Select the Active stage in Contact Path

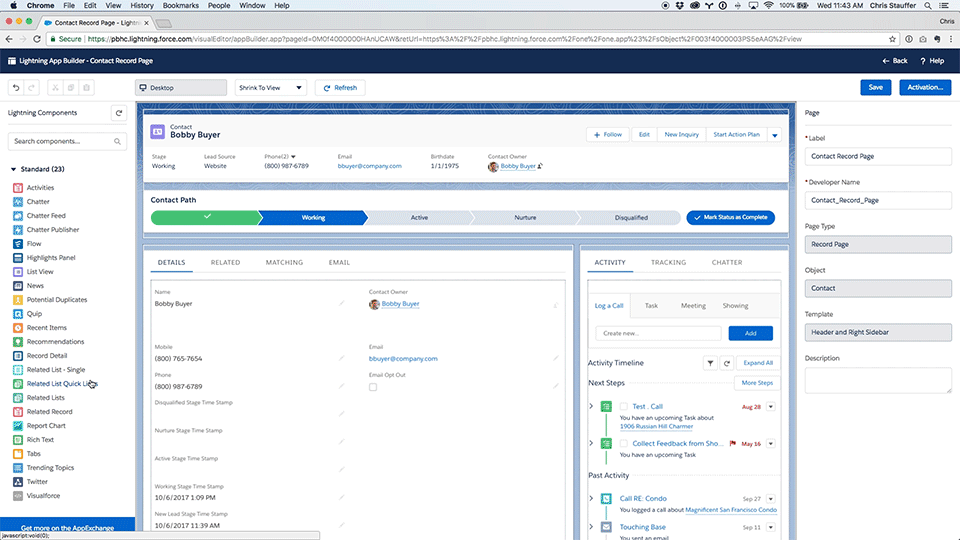point(419,217)
